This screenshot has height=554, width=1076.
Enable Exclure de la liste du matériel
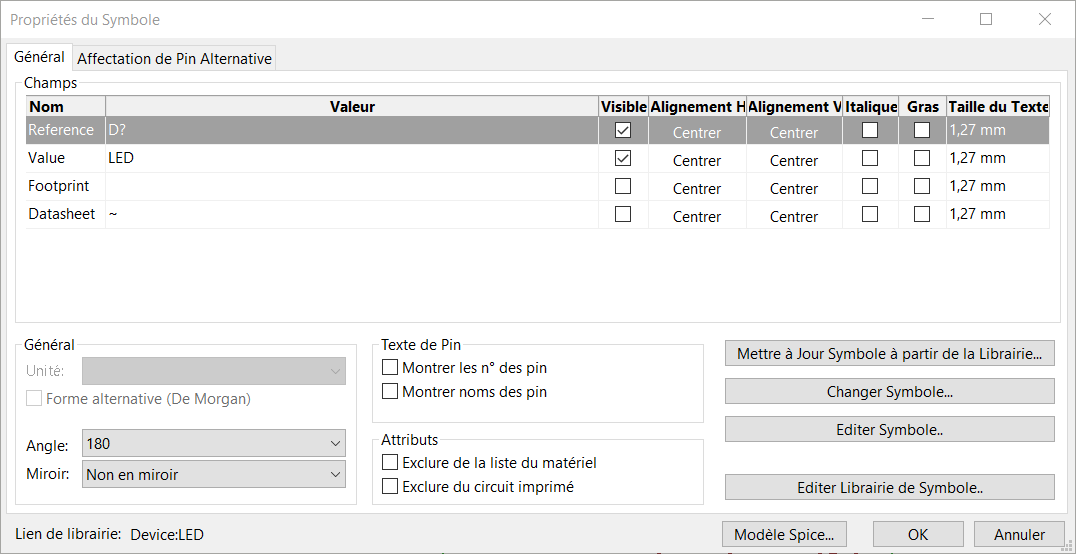(390, 463)
